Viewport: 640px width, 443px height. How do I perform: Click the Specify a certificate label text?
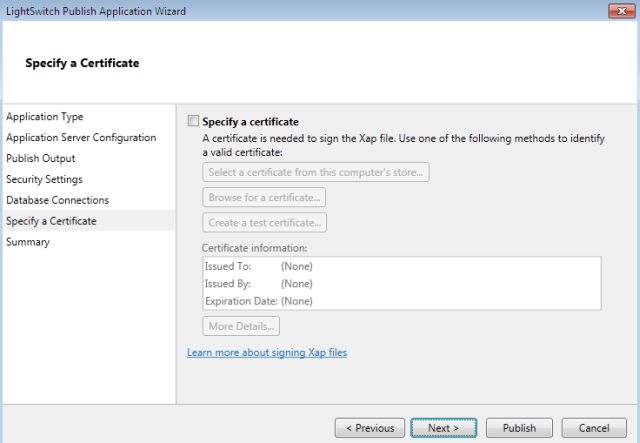251,122
